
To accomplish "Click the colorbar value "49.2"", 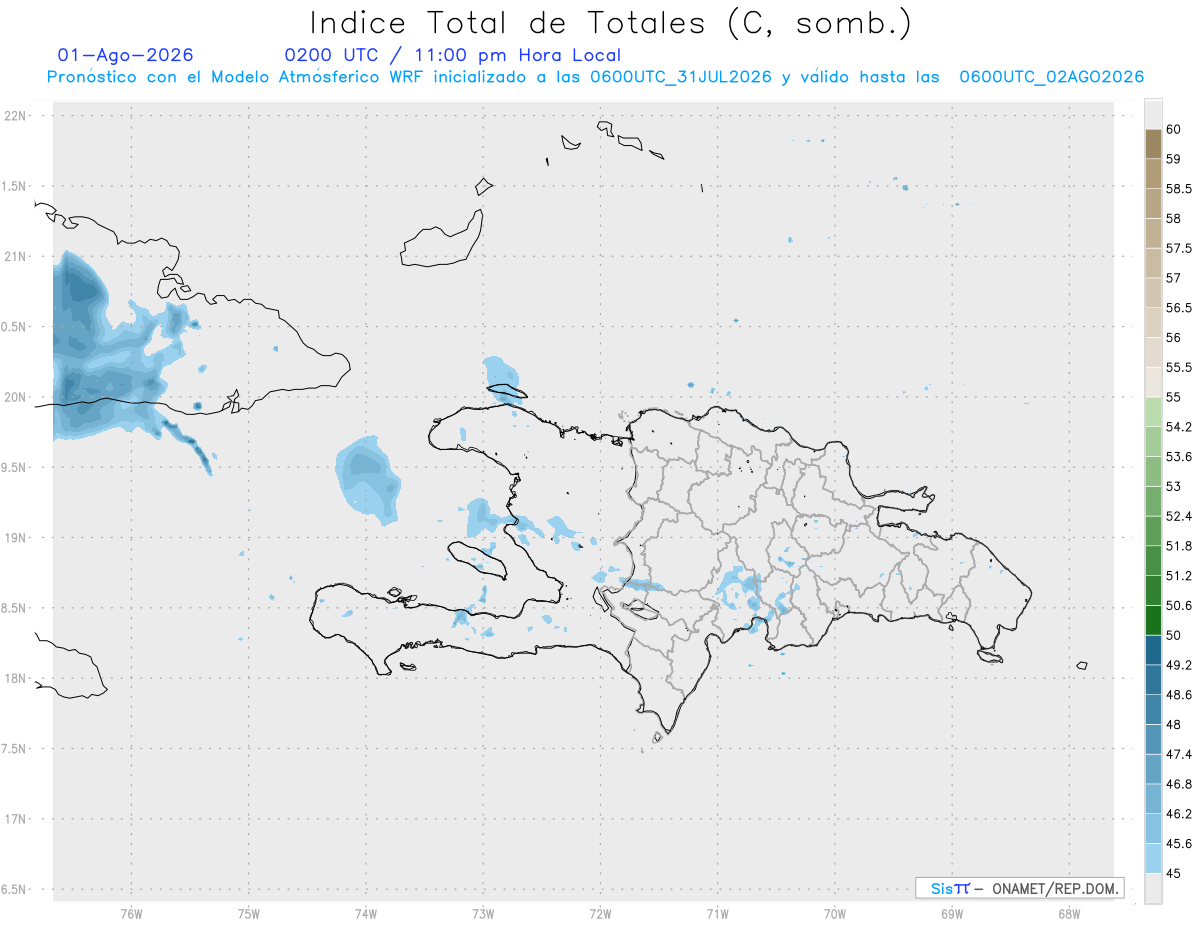I will click(1179, 665).
